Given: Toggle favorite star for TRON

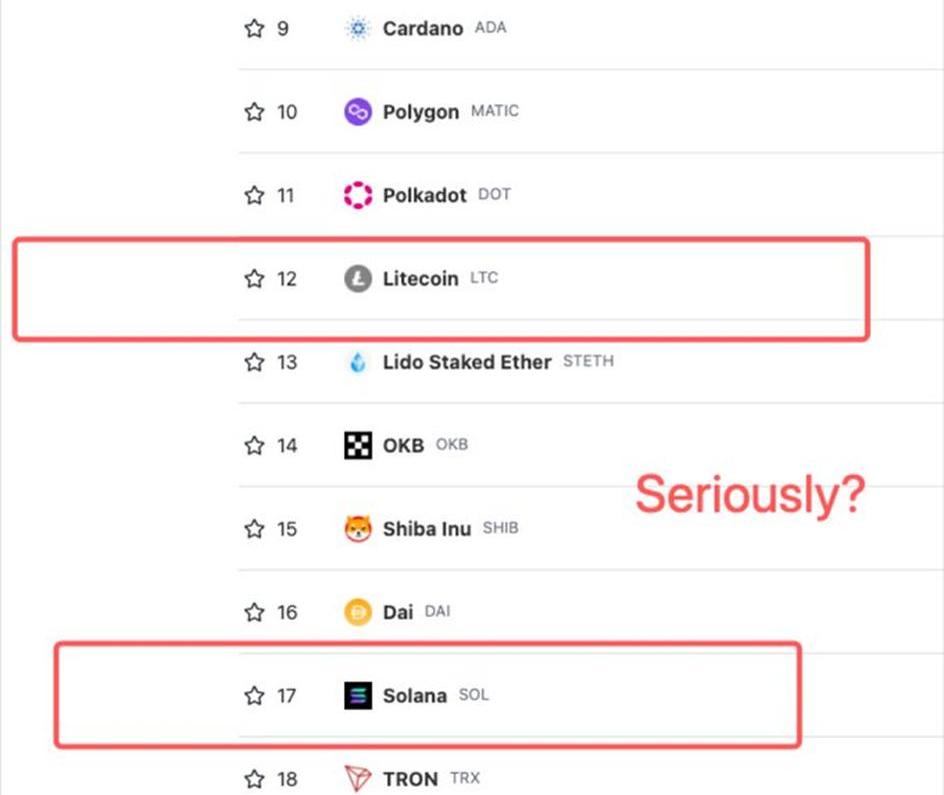Looking at the screenshot, I should tap(254, 779).
